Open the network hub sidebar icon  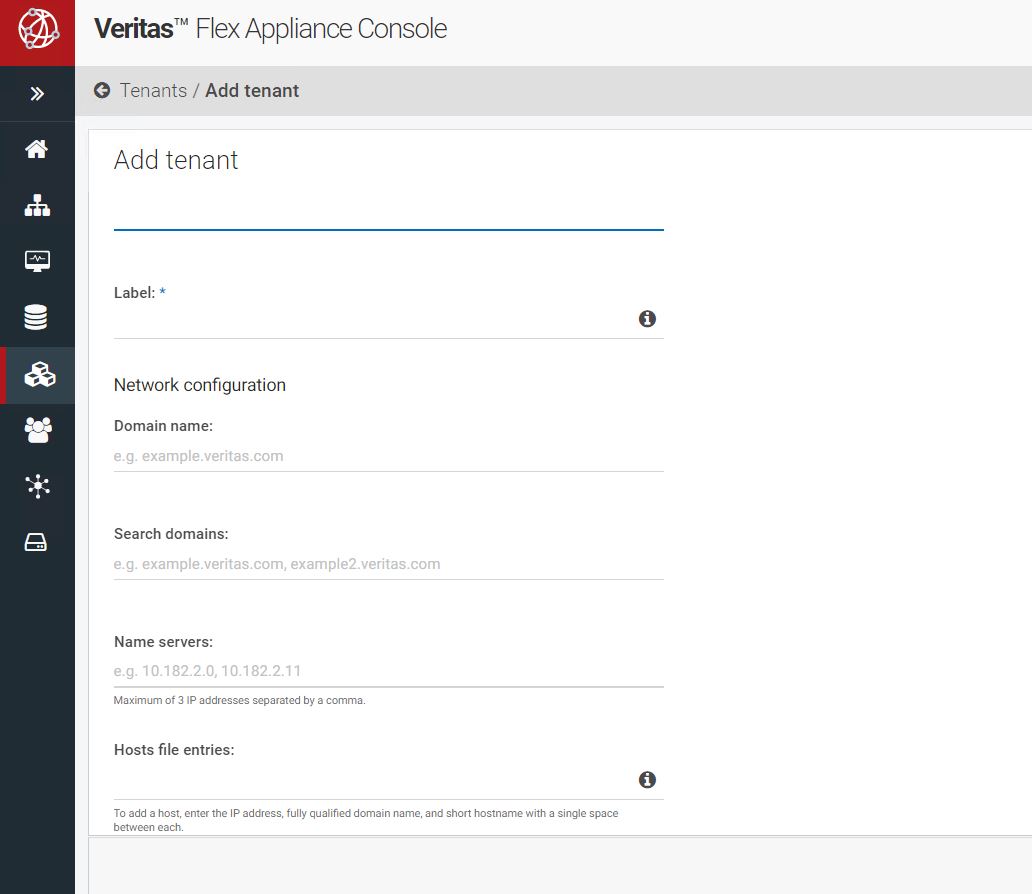(37, 486)
